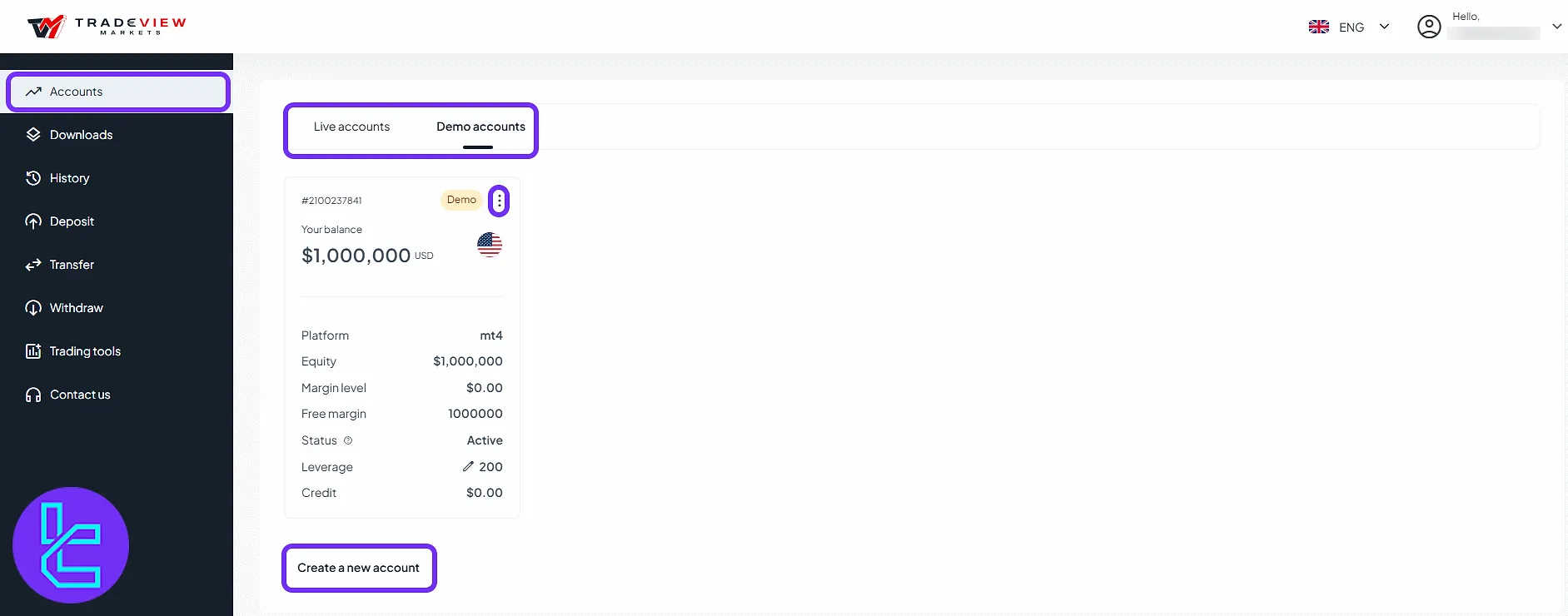Go to Withdraw in the sidebar
The height and width of the screenshot is (616, 1568).
click(x=117, y=308)
